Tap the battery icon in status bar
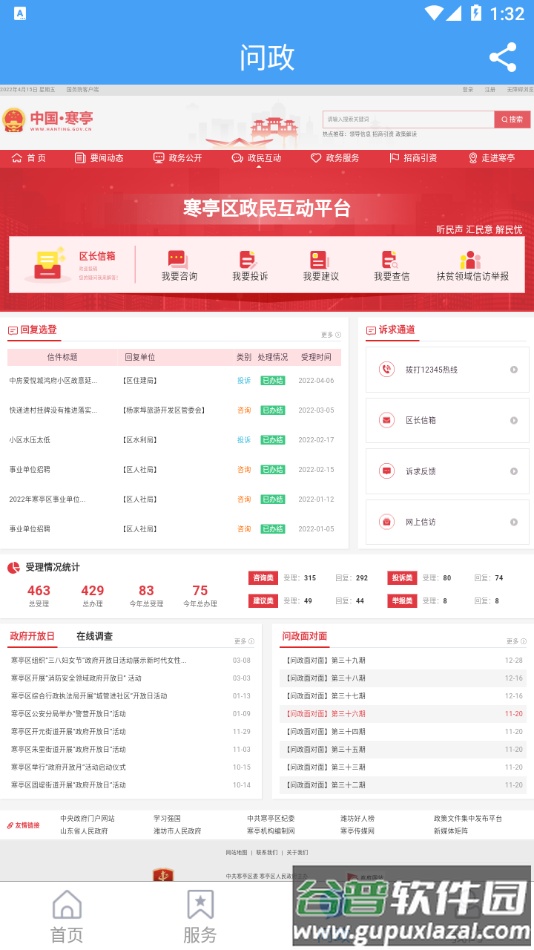Viewport: 534px width, 950px height. (x=476, y=13)
